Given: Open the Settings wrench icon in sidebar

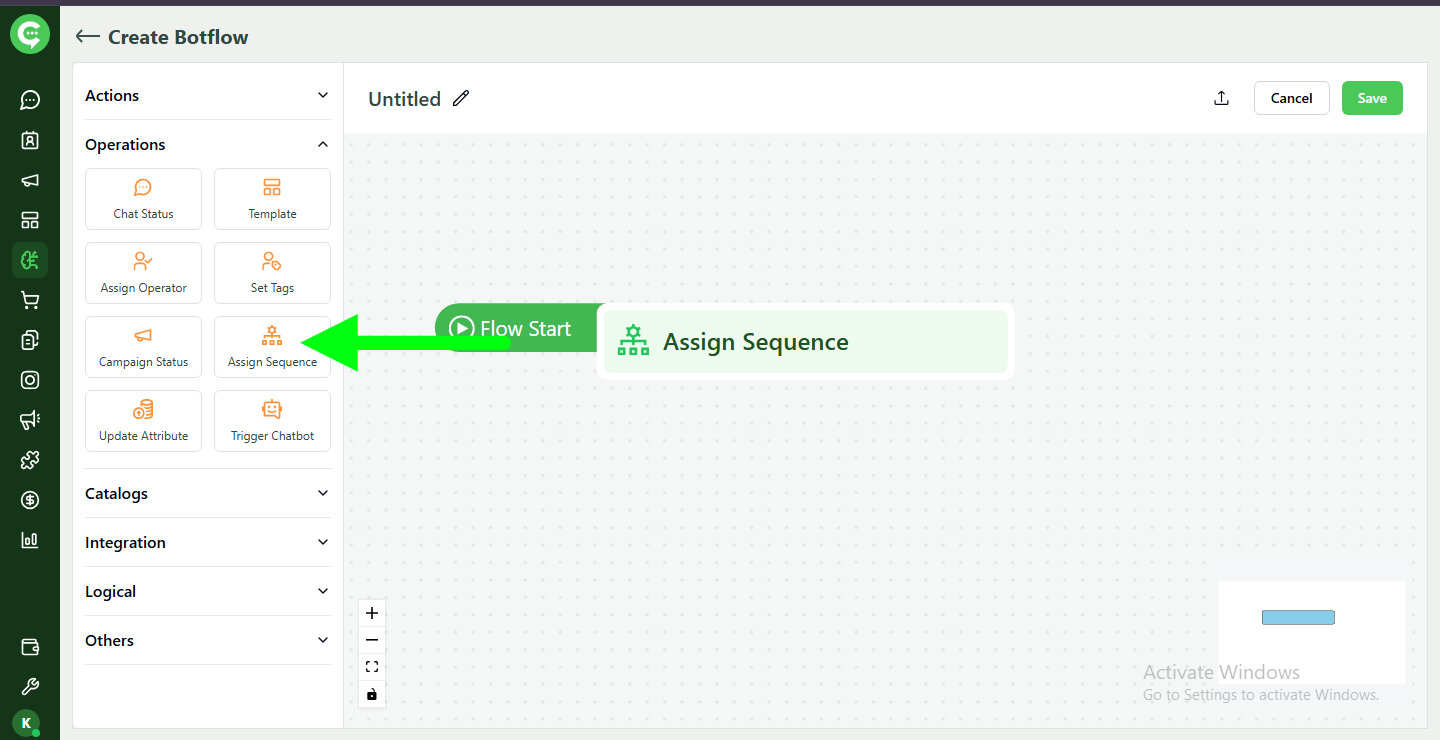Looking at the screenshot, I should pyautogui.click(x=29, y=686).
